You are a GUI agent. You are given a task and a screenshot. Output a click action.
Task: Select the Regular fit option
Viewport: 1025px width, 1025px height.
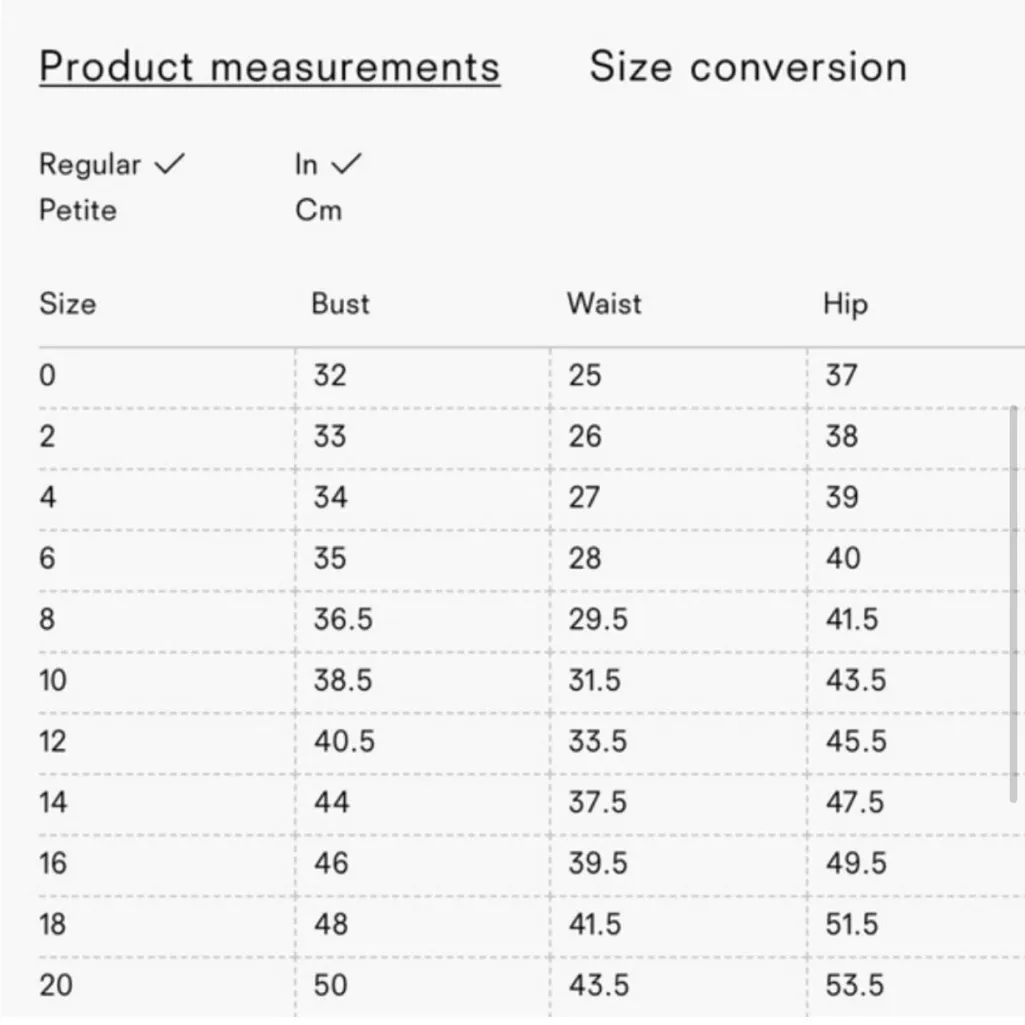coord(90,165)
